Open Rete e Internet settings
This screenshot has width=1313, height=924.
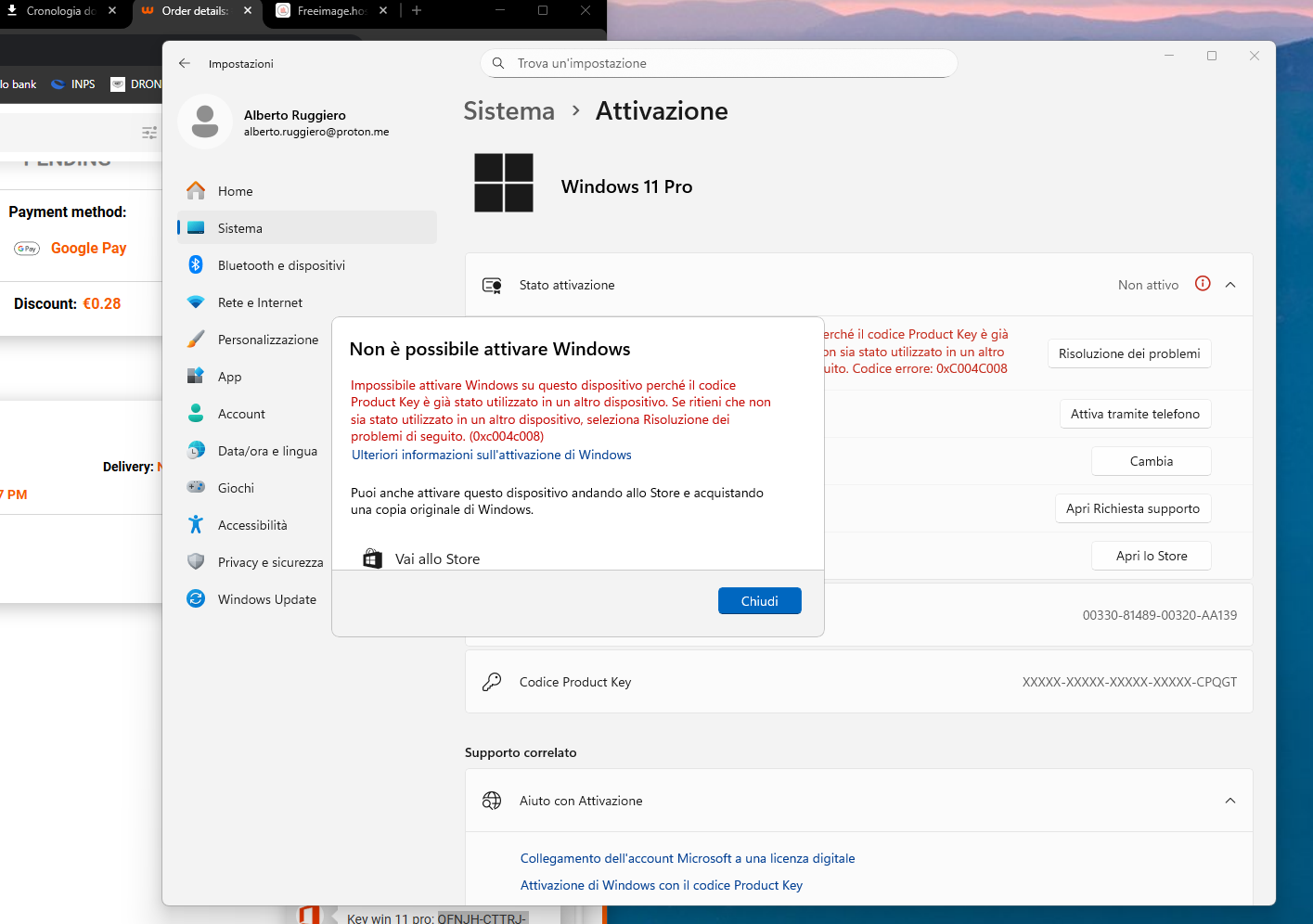[306, 302]
